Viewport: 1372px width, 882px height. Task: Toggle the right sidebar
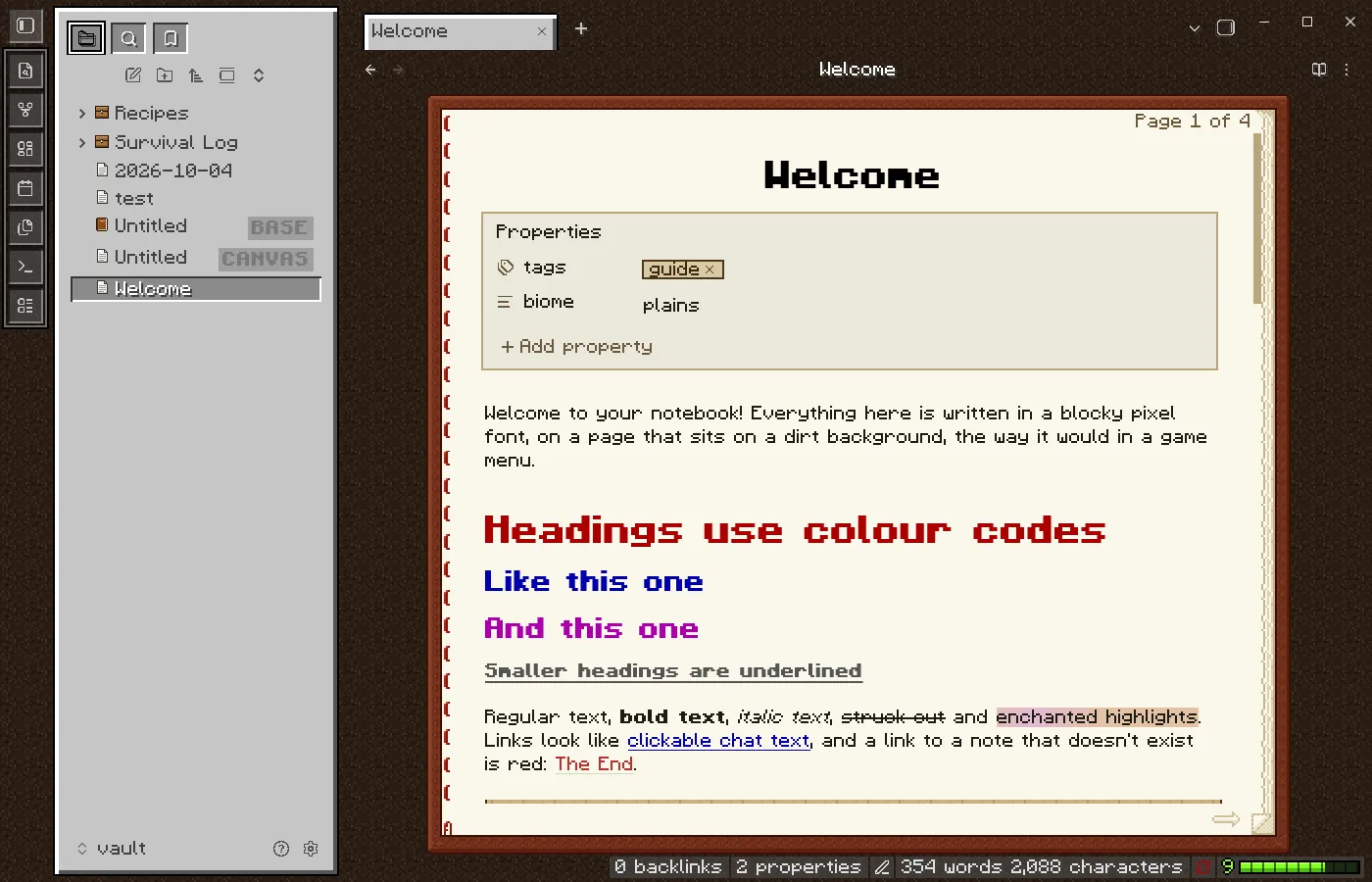point(1226,27)
